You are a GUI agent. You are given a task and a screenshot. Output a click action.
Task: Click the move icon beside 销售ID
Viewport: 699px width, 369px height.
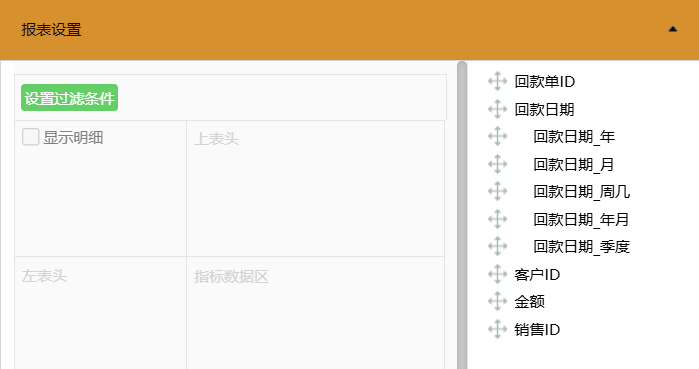pyautogui.click(x=498, y=329)
